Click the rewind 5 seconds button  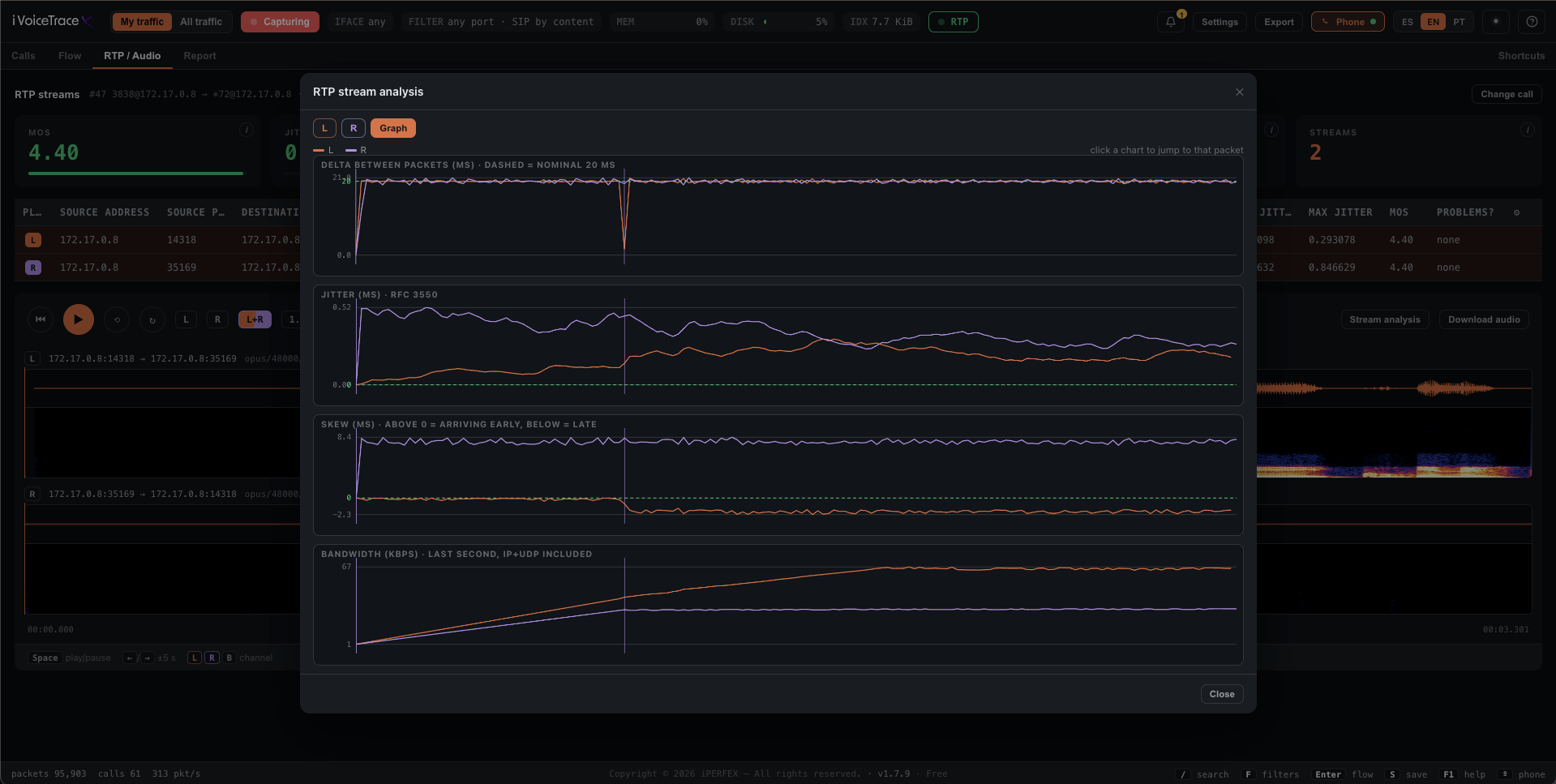(117, 319)
